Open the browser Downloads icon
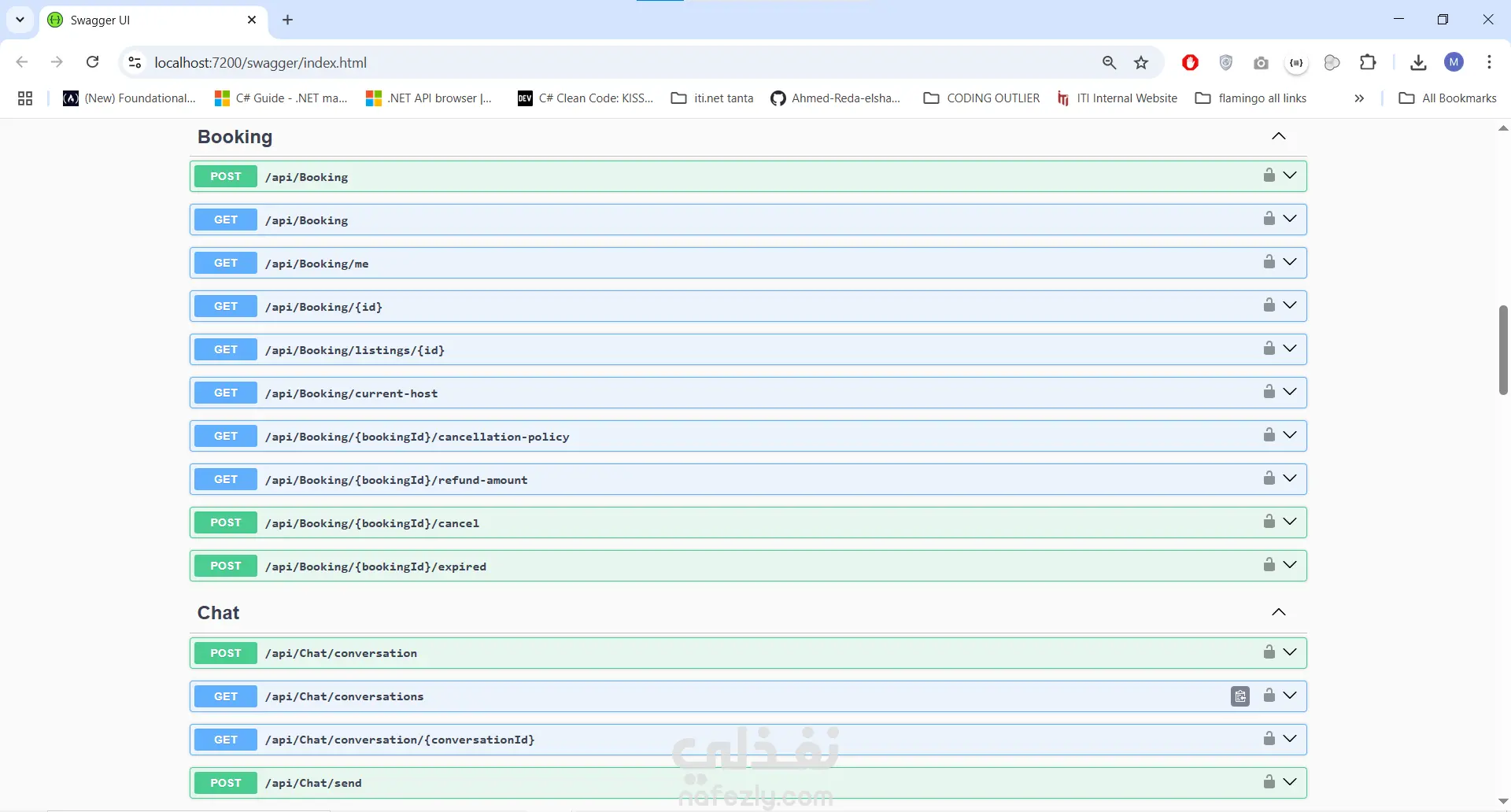 1418,63
